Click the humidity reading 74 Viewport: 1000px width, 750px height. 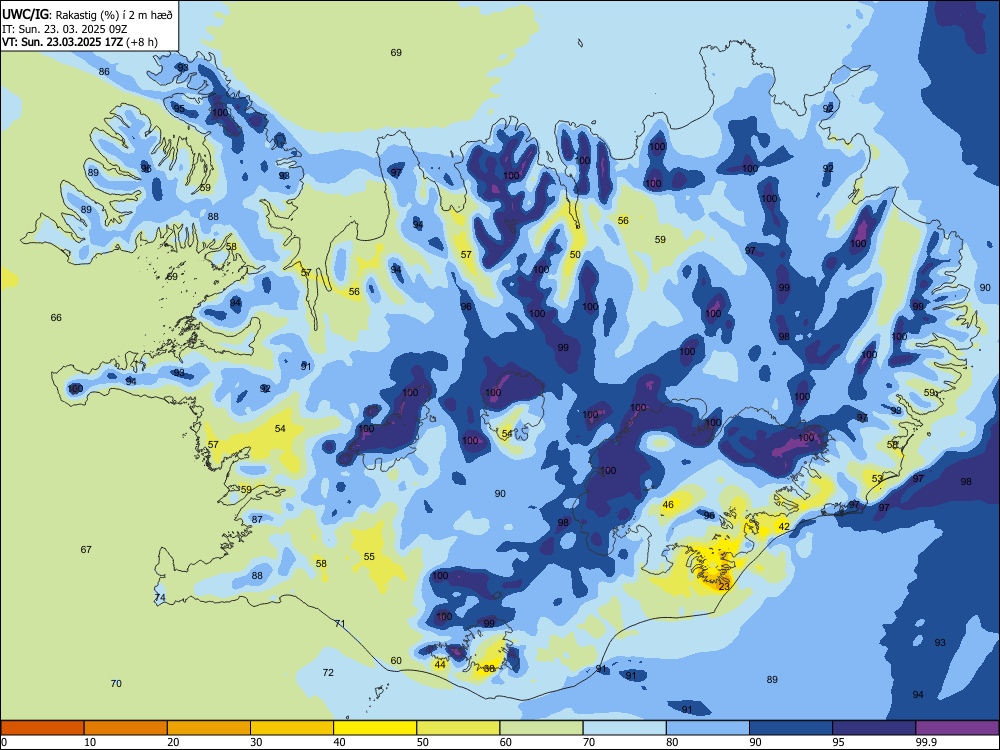[x=160, y=598]
